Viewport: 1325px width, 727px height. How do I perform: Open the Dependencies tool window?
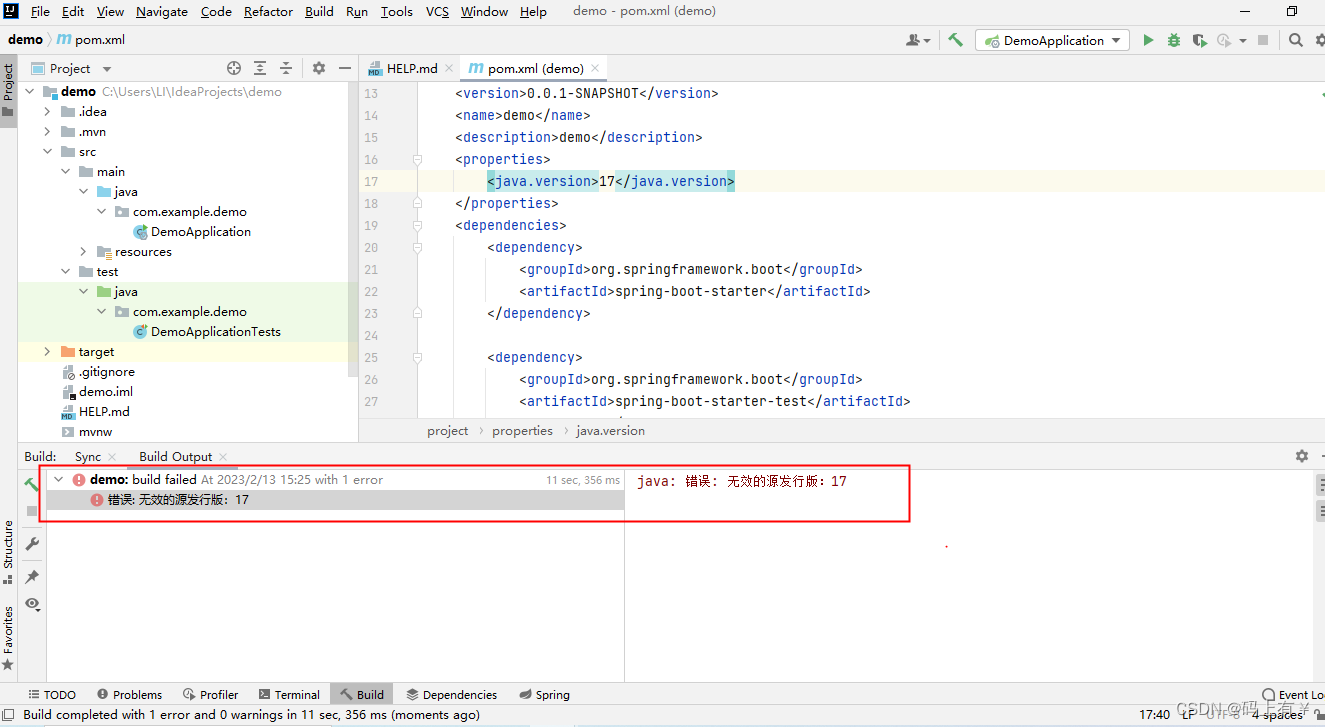pyautogui.click(x=452, y=694)
